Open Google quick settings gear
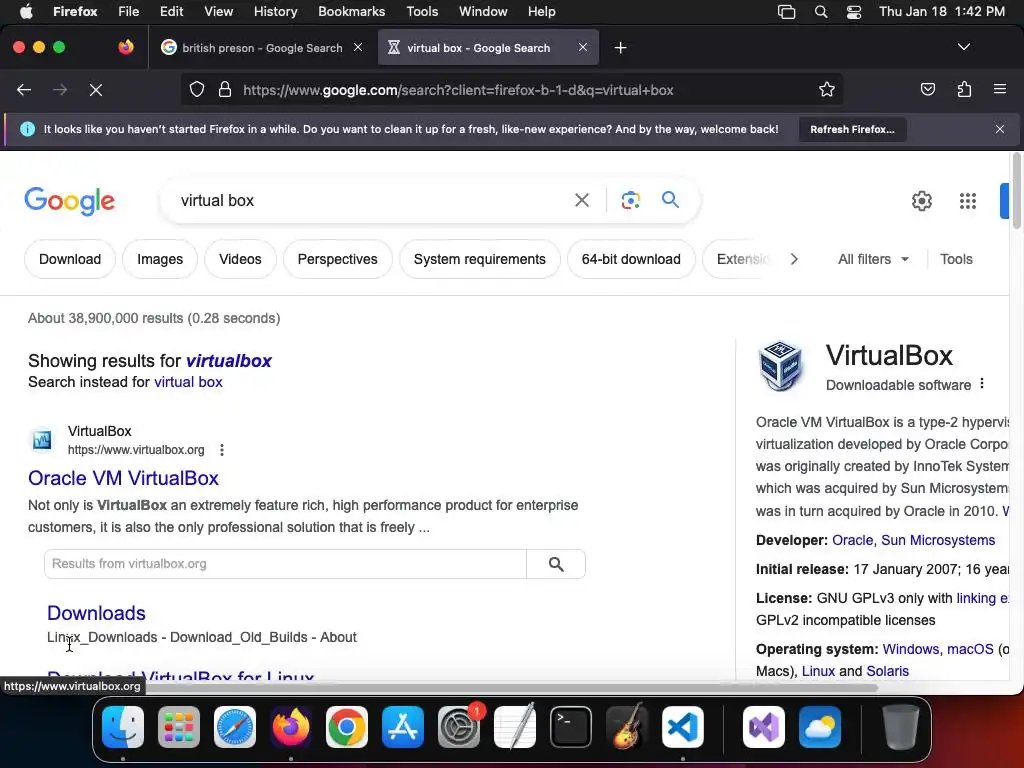 (x=921, y=201)
